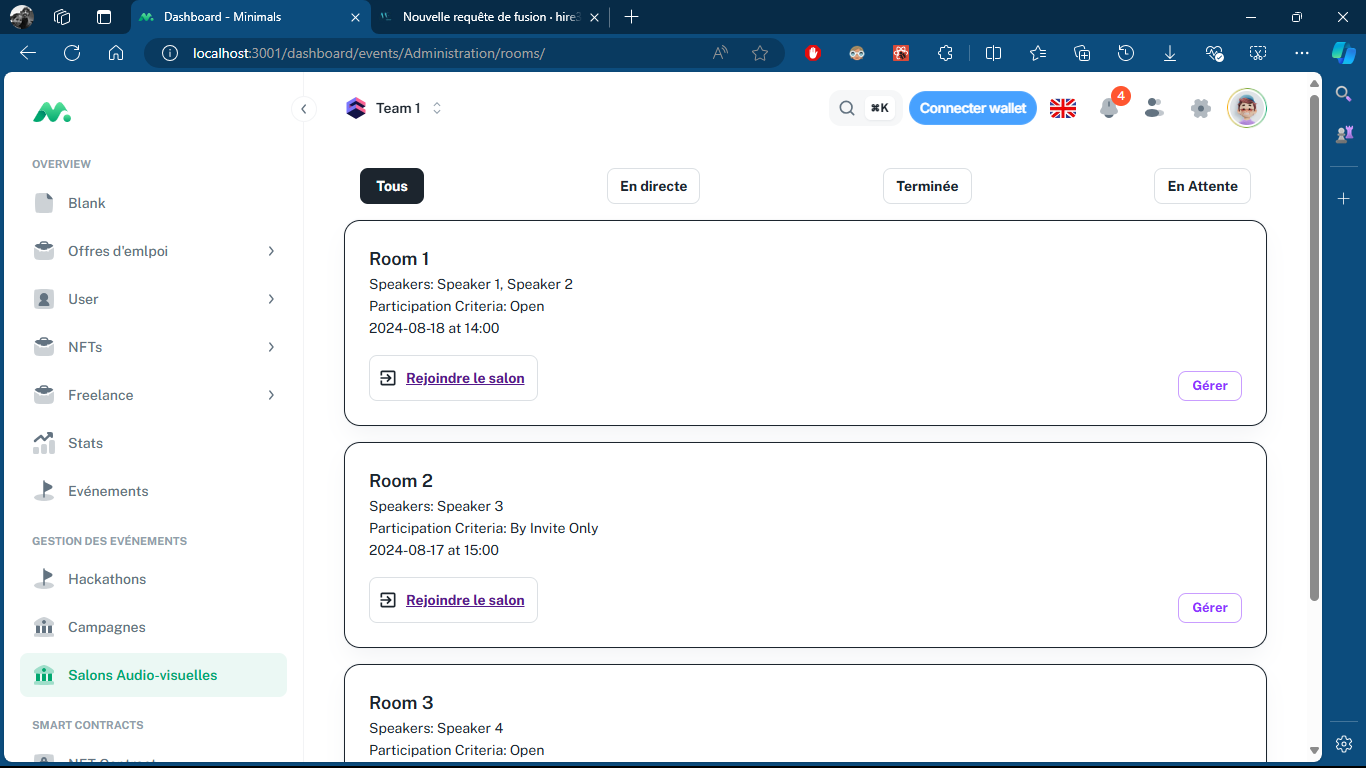The image size is (1366, 768).
Task: Click the Room 1 join arrow icon
Action: click(388, 378)
